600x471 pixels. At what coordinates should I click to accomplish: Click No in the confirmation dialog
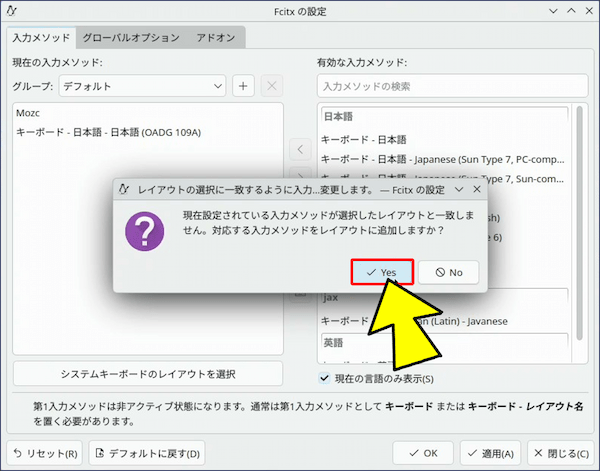tap(448, 272)
